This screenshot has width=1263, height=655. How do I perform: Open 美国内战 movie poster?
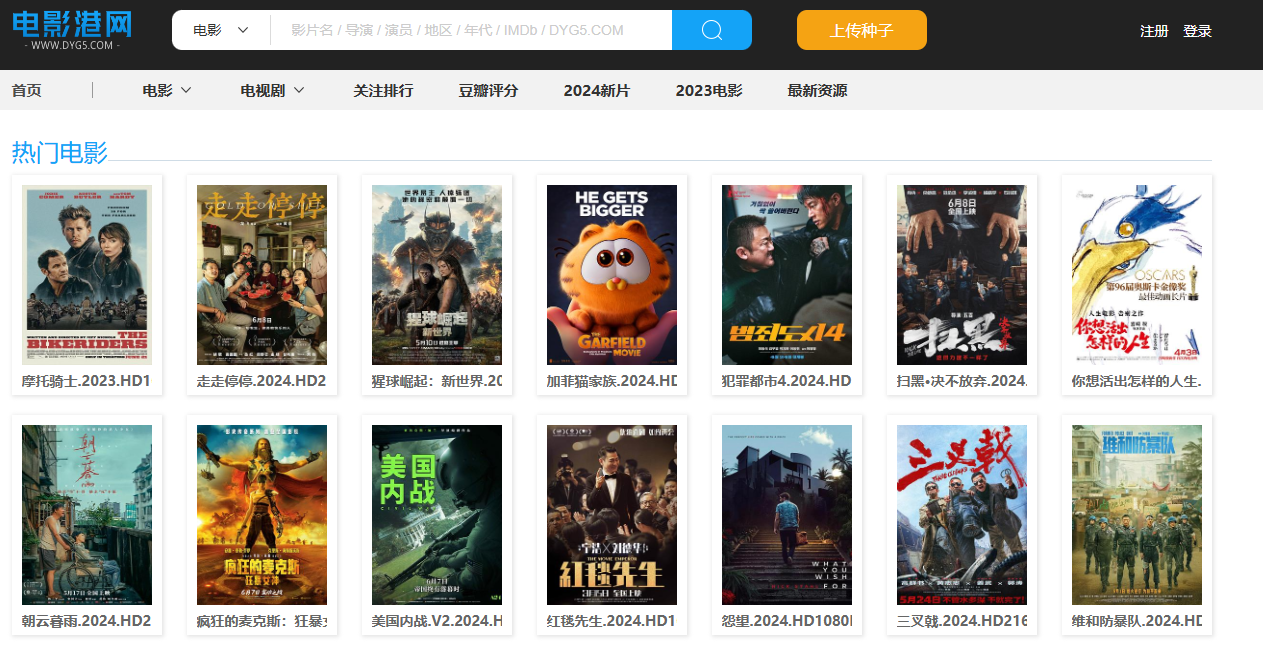(437, 515)
